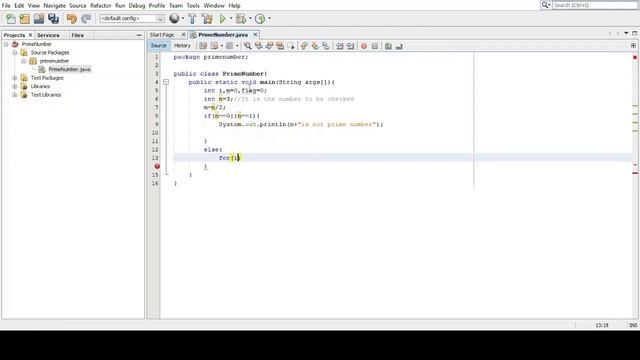640x360 pixels.
Task: Open the Refactor menu
Action: pyautogui.click(x=101, y=6)
